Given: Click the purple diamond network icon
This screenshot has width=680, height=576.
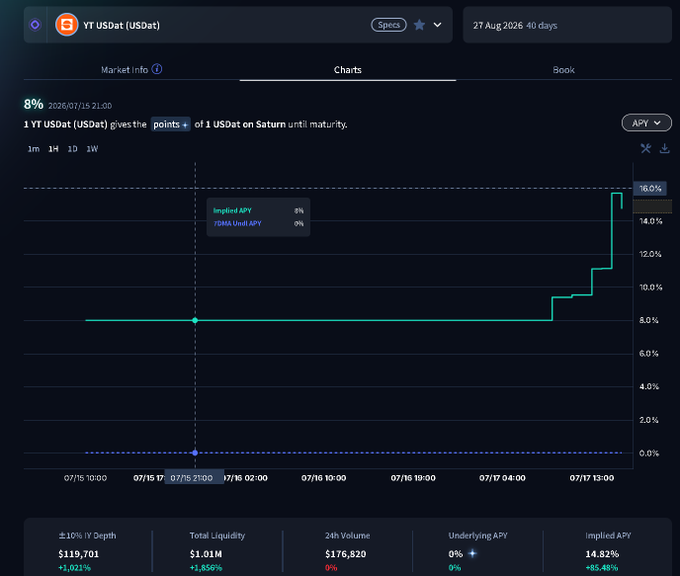Looking at the screenshot, I should (x=35, y=25).
